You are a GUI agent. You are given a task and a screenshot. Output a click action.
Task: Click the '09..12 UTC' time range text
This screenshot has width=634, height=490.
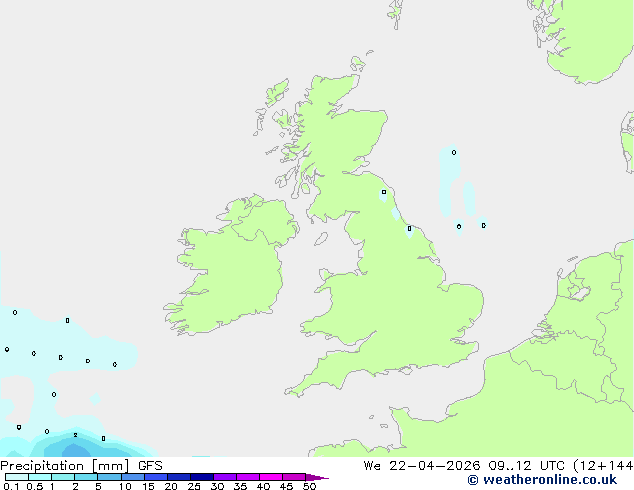(x=526, y=466)
